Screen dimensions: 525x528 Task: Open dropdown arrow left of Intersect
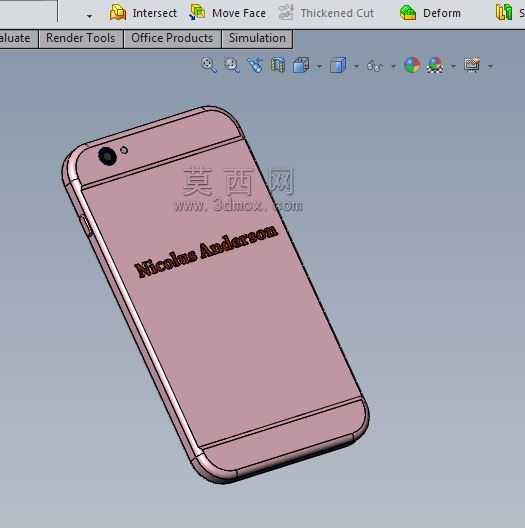[89, 16]
